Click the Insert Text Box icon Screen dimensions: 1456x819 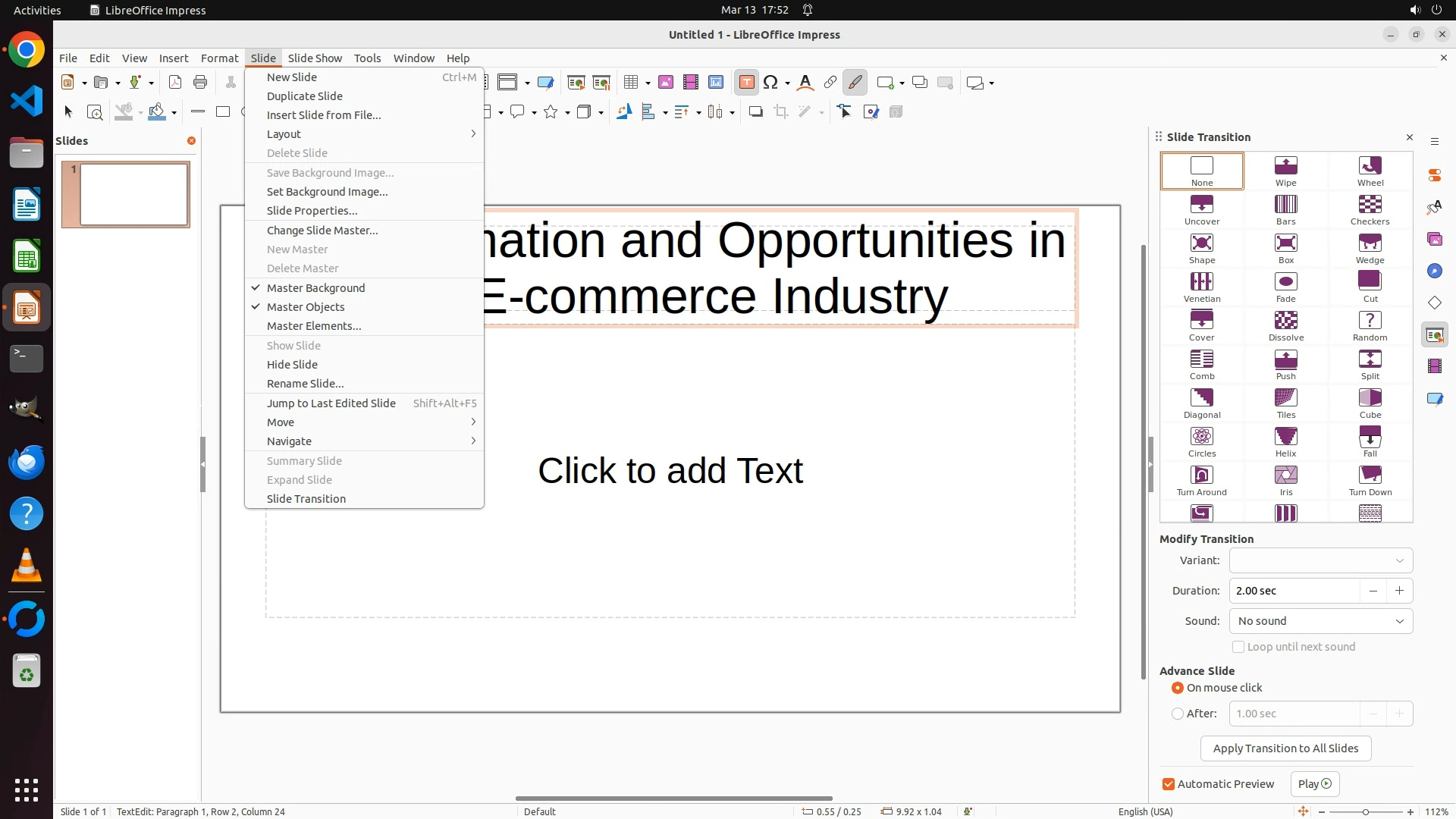pos(746,83)
